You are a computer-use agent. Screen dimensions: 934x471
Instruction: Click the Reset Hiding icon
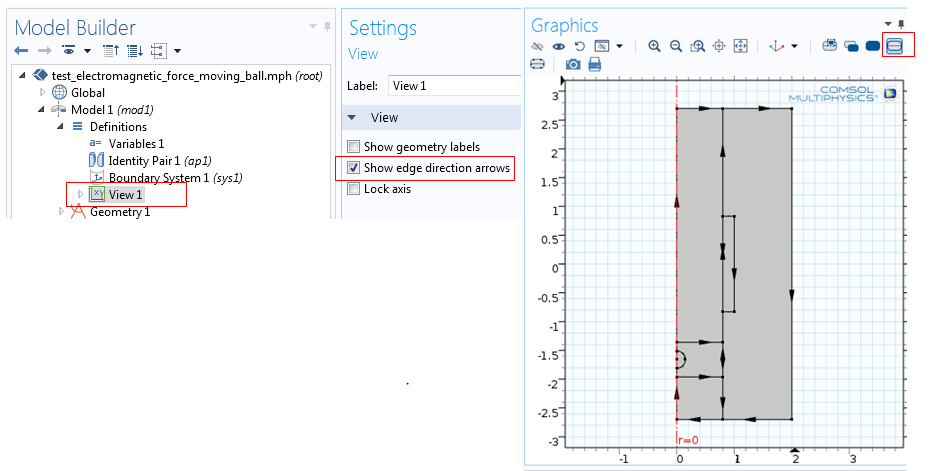pos(579,46)
